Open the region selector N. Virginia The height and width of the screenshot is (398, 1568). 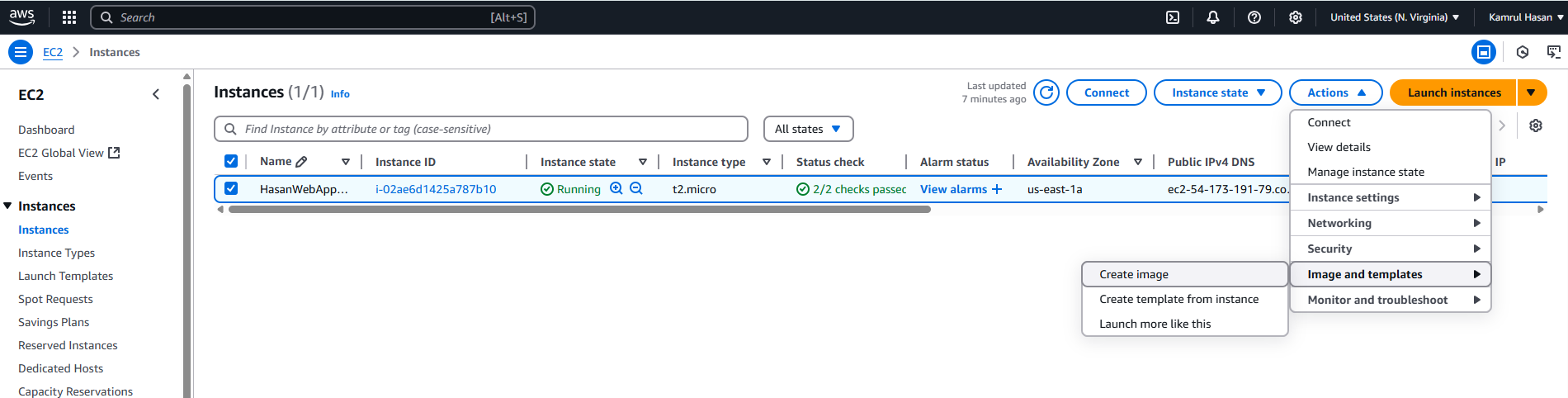pyautogui.click(x=1394, y=17)
